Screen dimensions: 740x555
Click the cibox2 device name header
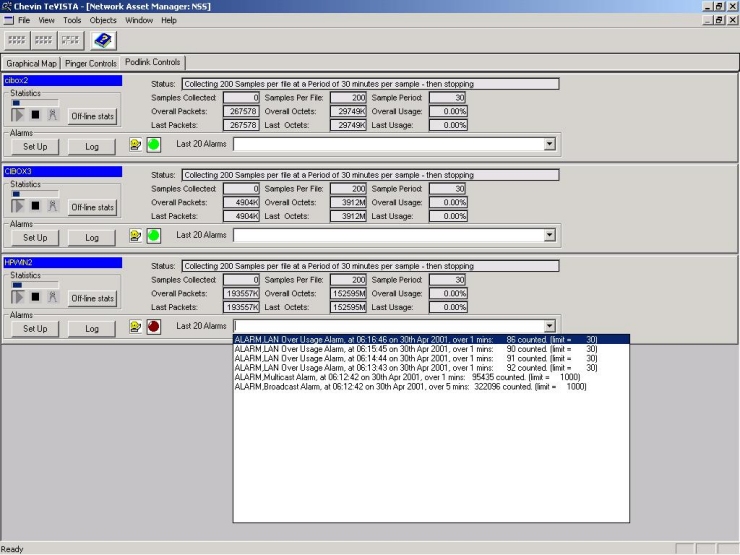pos(63,80)
